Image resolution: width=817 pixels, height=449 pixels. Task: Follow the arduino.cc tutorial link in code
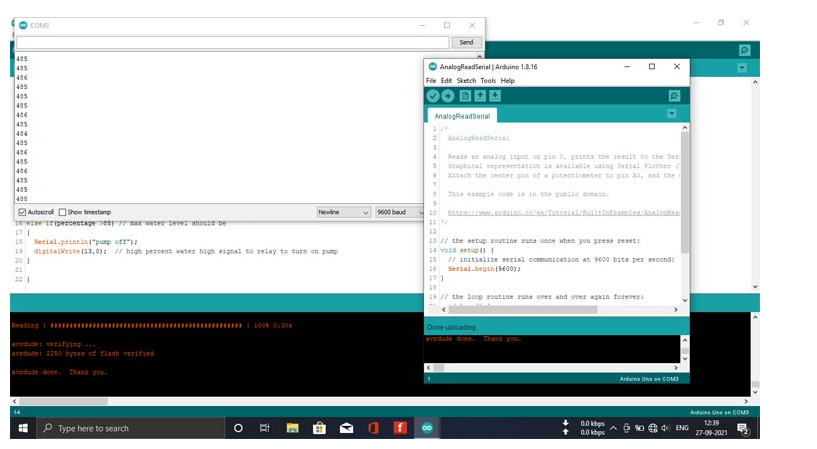click(564, 213)
